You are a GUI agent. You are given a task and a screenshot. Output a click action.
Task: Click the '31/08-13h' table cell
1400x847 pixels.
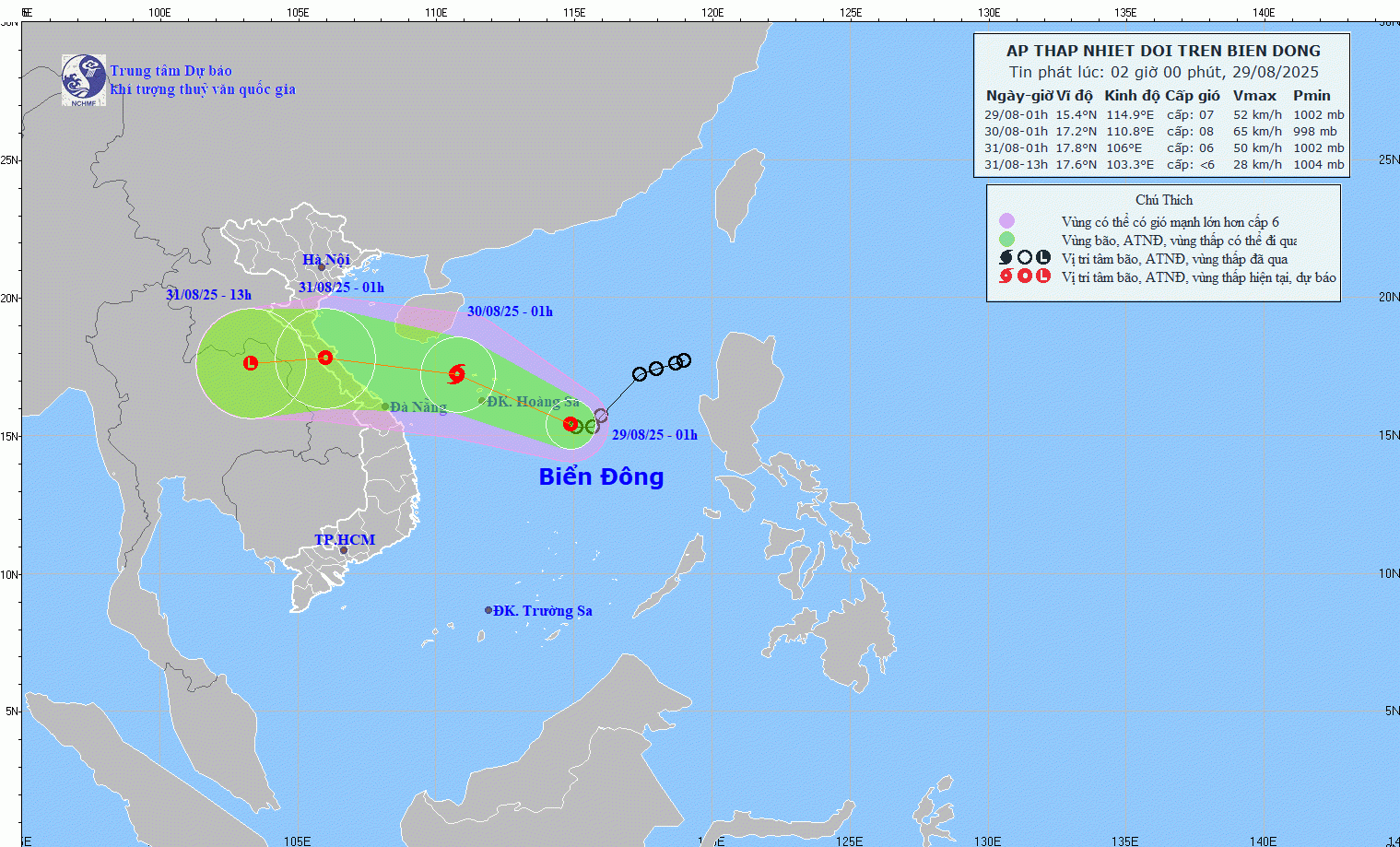(1016, 165)
